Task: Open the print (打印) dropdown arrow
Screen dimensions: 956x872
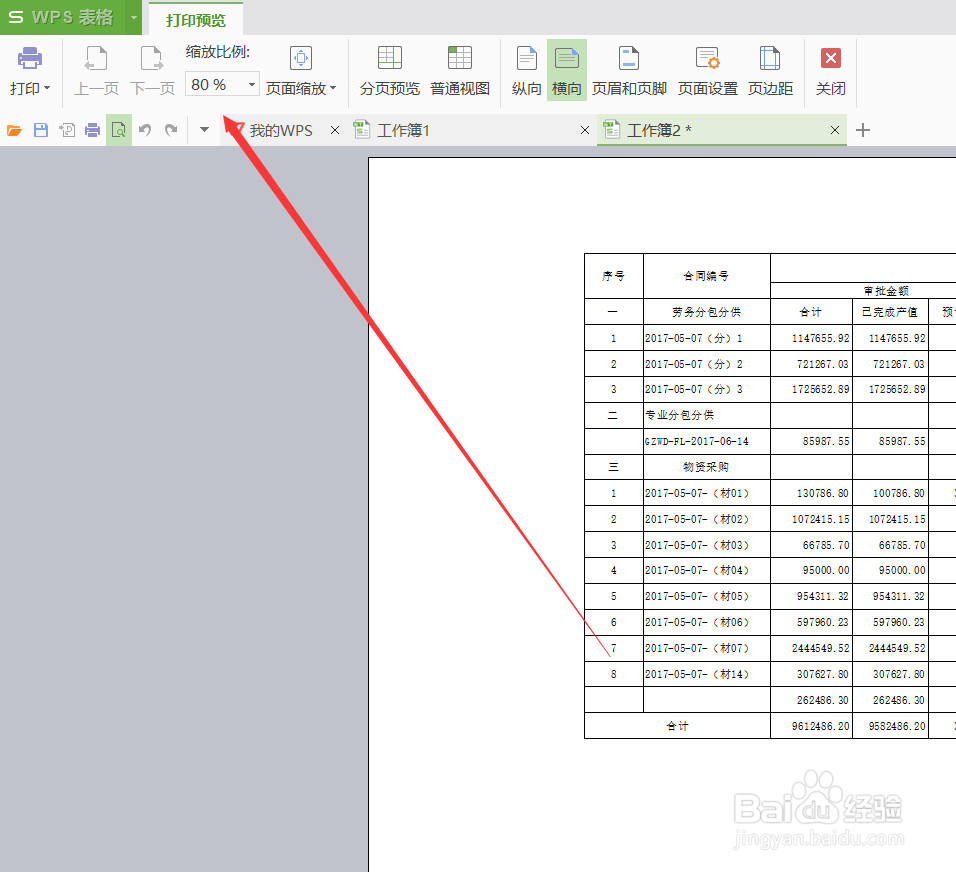Action: pyautogui.click(x=48, y=88)
